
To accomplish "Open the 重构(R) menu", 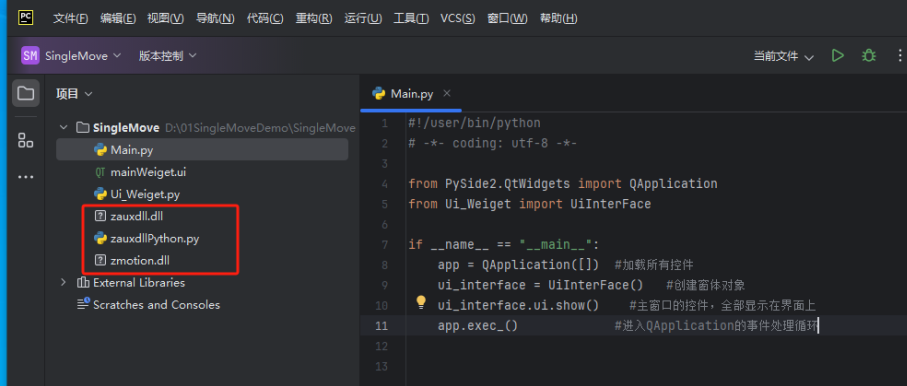I will 314,19.
